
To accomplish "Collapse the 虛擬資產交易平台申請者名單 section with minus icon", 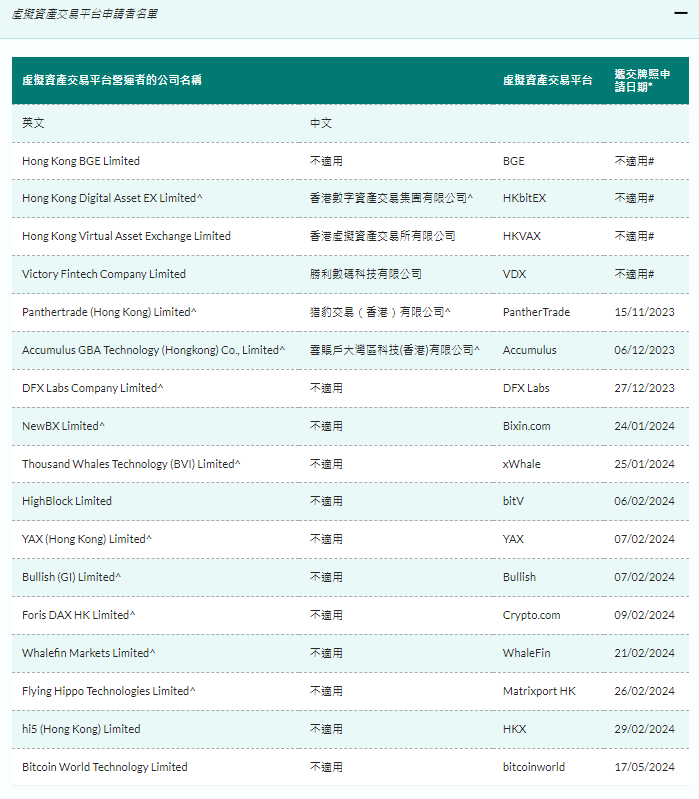I will pyautogui.click(x=681, y=13).
